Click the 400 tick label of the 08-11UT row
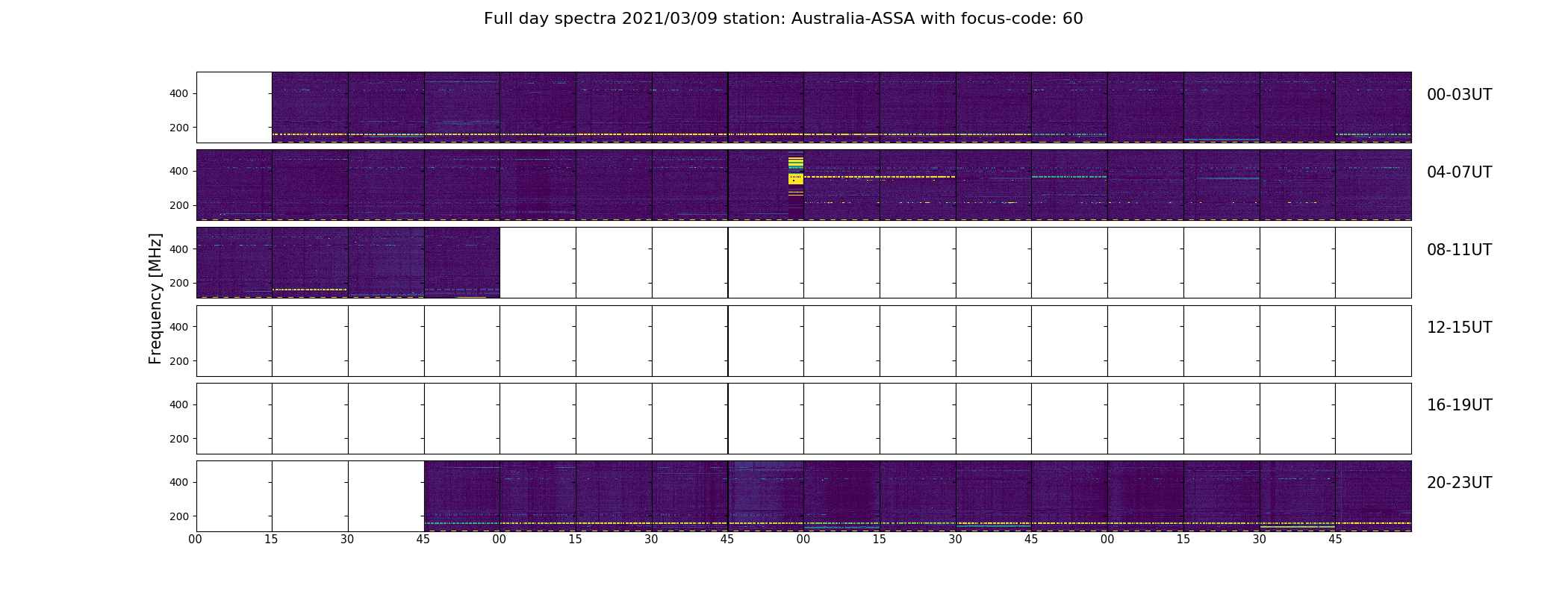This screenshot has width=1568, height=597. coord(179,249)
